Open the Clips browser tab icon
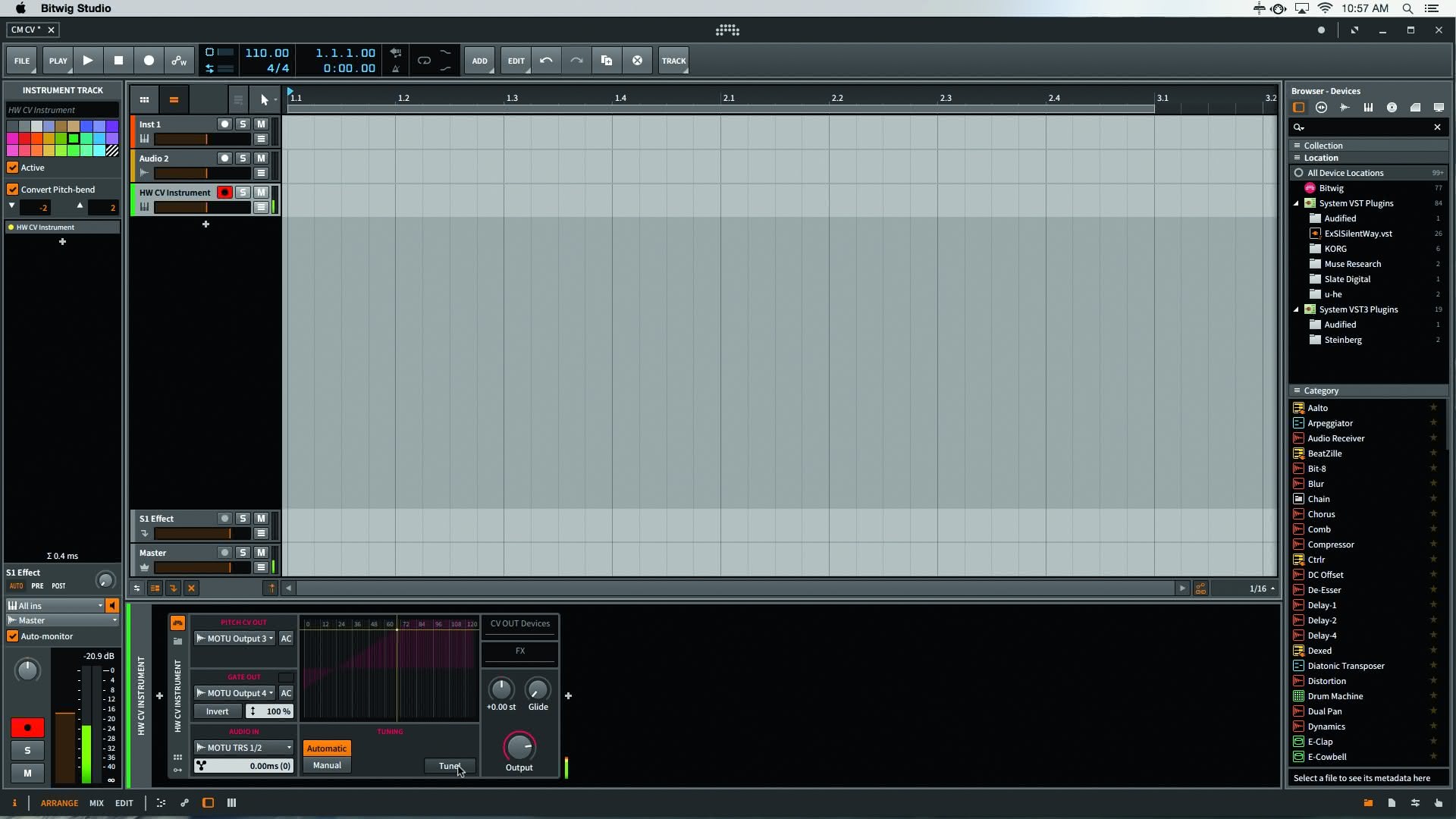Image resolution: width=1456 pixels, height=819 pixels. pyautogui.click(x=1415, y=108)
